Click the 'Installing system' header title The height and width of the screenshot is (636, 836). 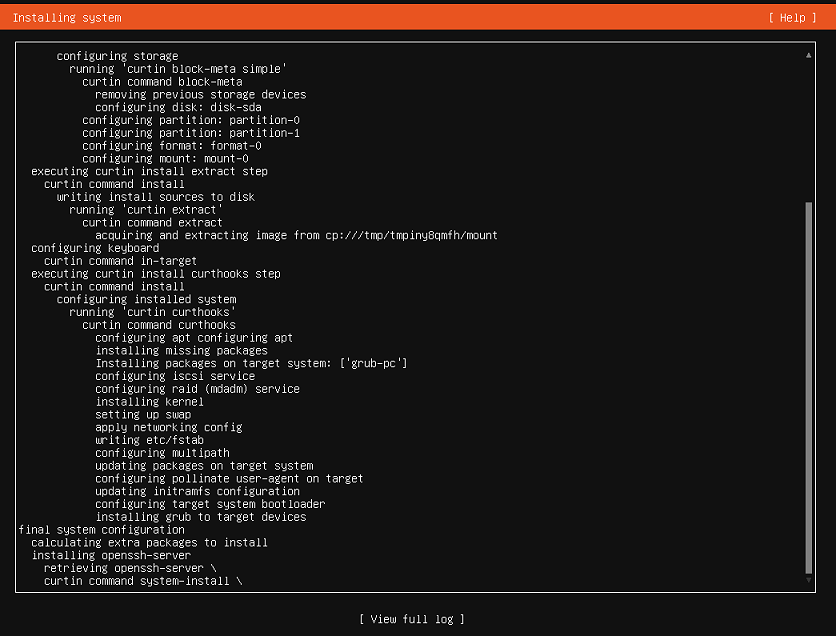click(67, 18)
